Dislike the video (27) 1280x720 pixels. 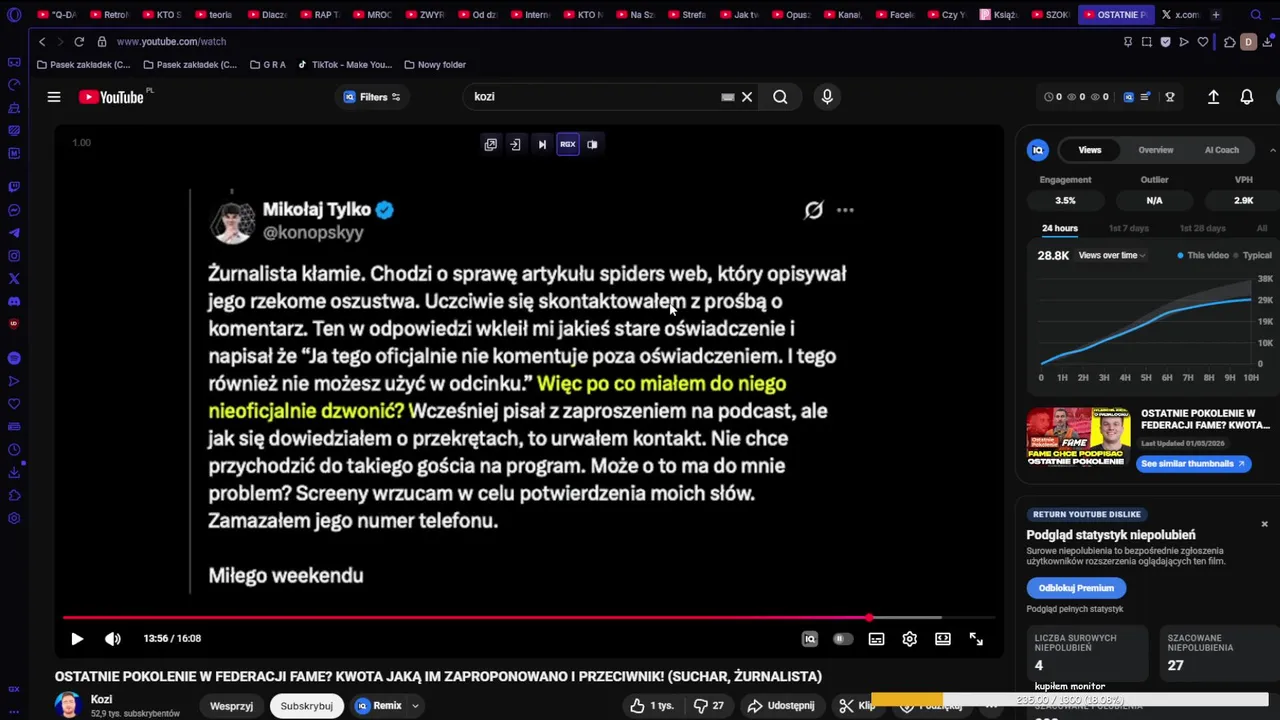coord(709,706)
